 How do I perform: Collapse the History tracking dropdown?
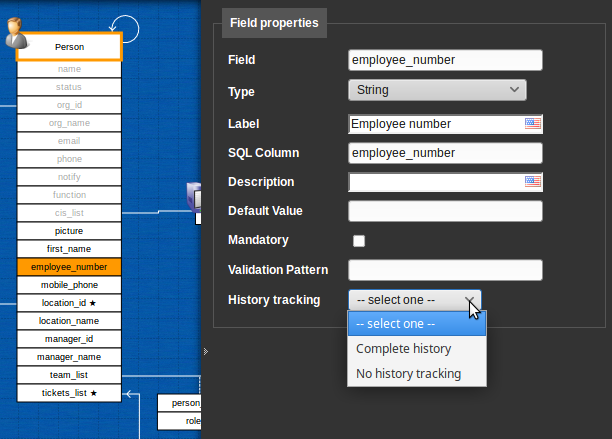point(415,299)
